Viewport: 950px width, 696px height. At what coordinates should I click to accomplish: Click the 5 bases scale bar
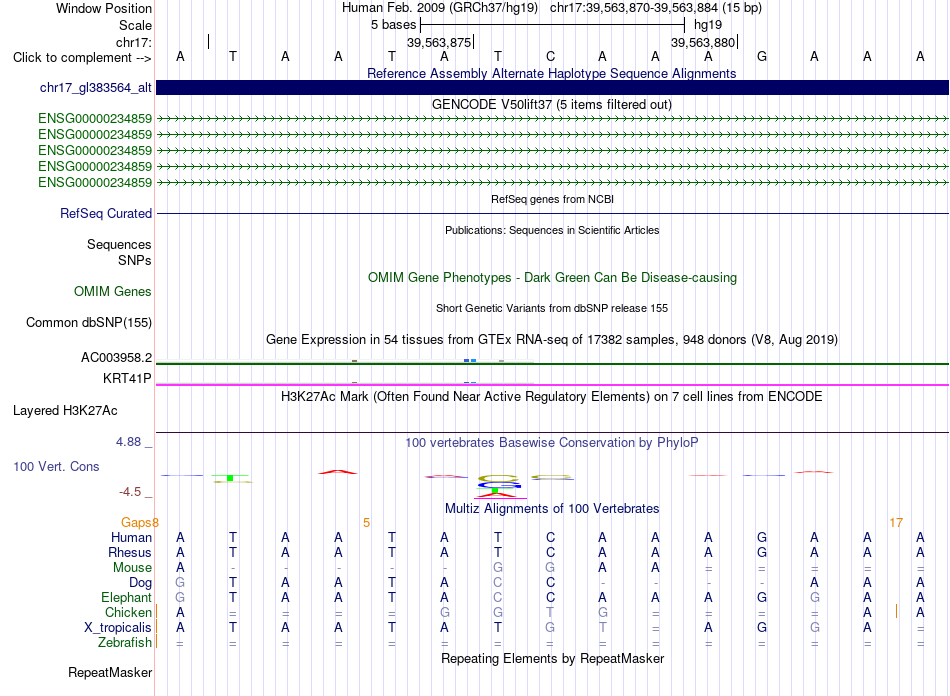552,25
